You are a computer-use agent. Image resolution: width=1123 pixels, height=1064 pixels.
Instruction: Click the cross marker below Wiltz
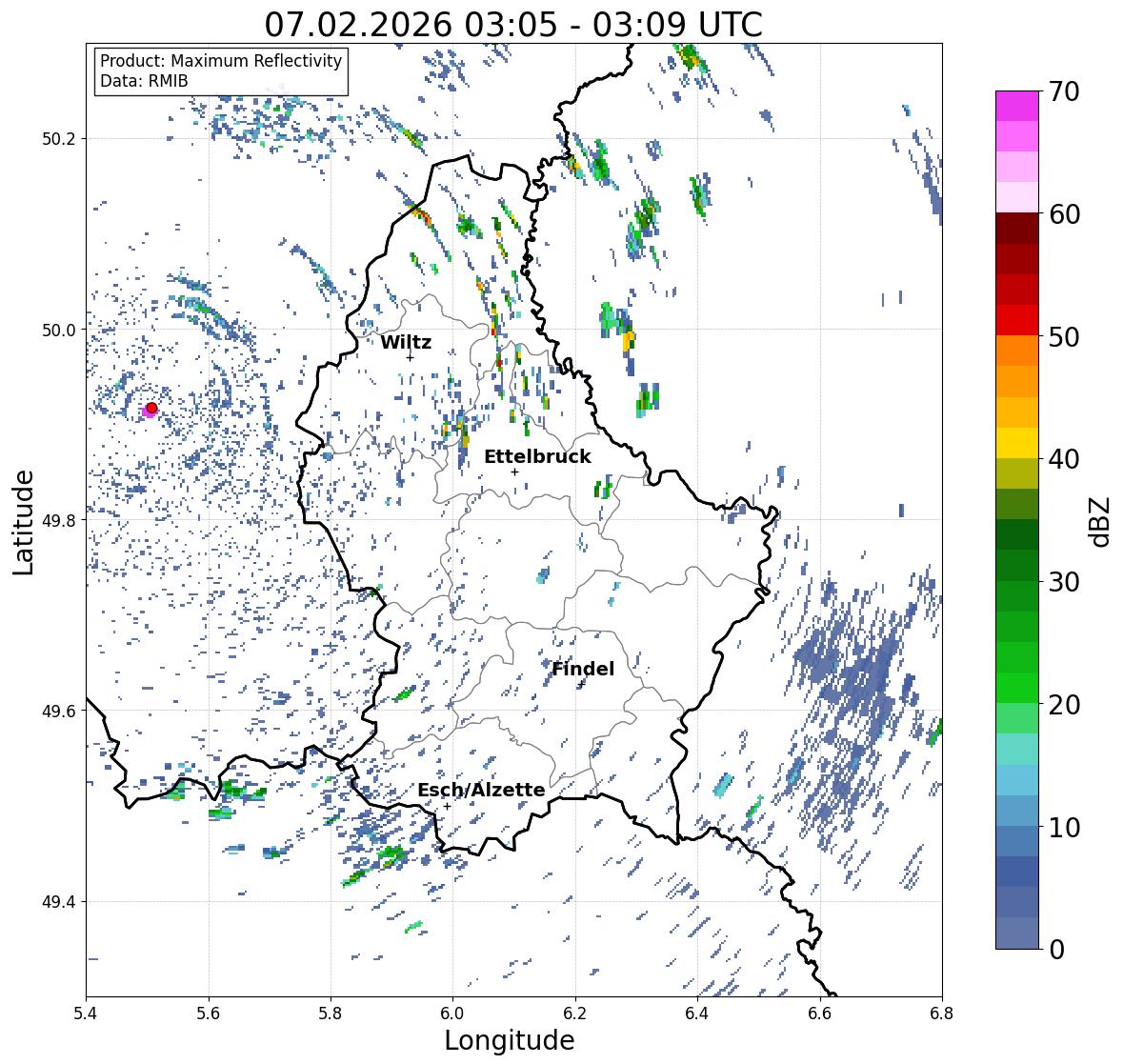tap(411, 357)
